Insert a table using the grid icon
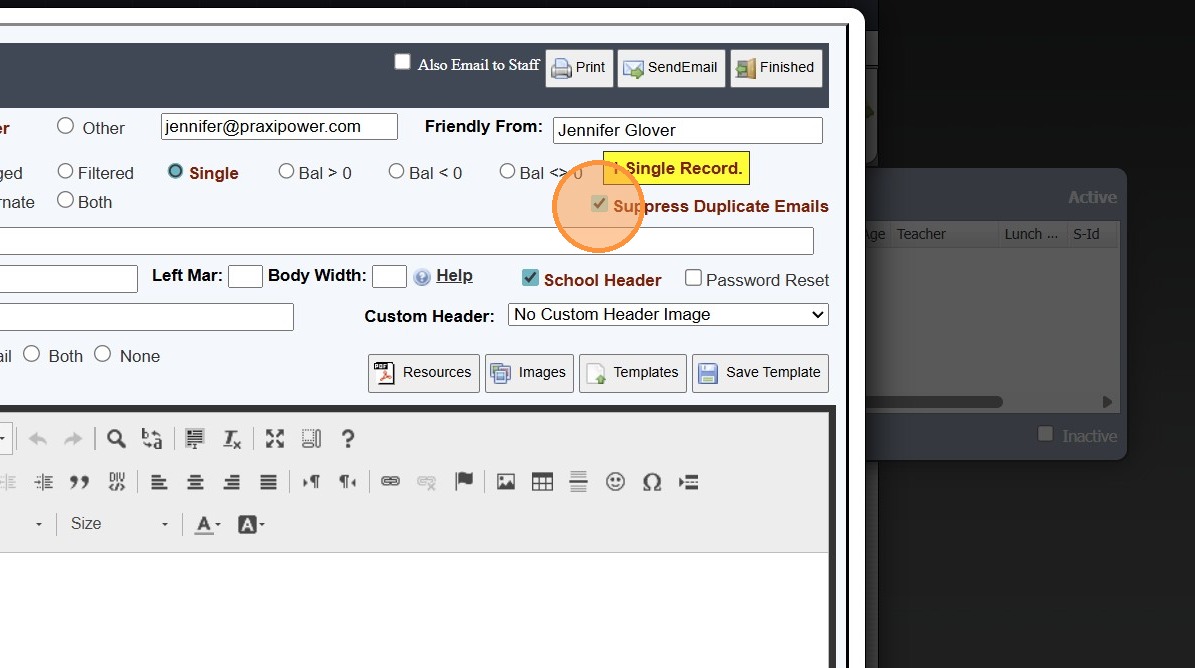 click(543, 482)
